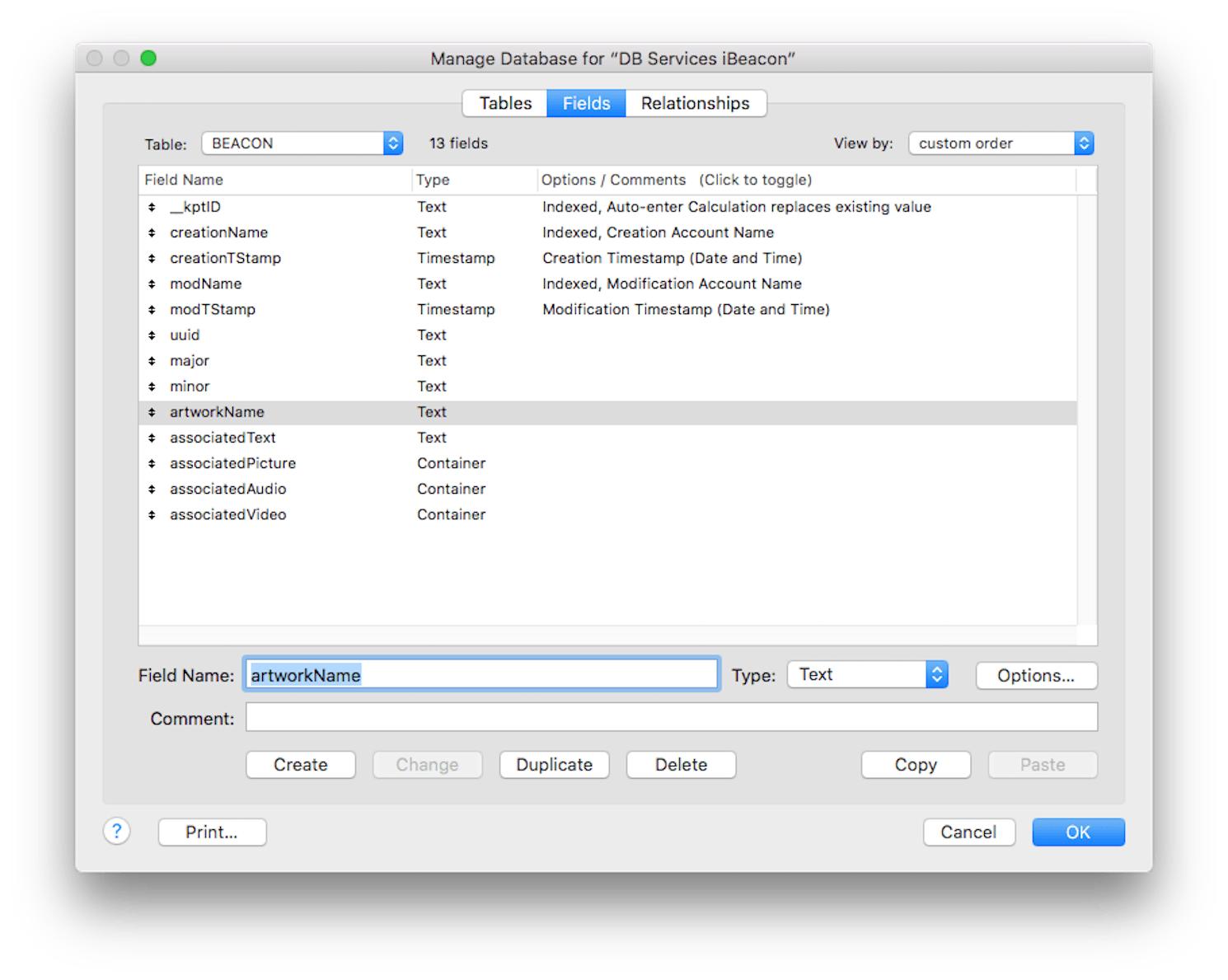Click the reorder handle beside artworkName

(152, 412)
